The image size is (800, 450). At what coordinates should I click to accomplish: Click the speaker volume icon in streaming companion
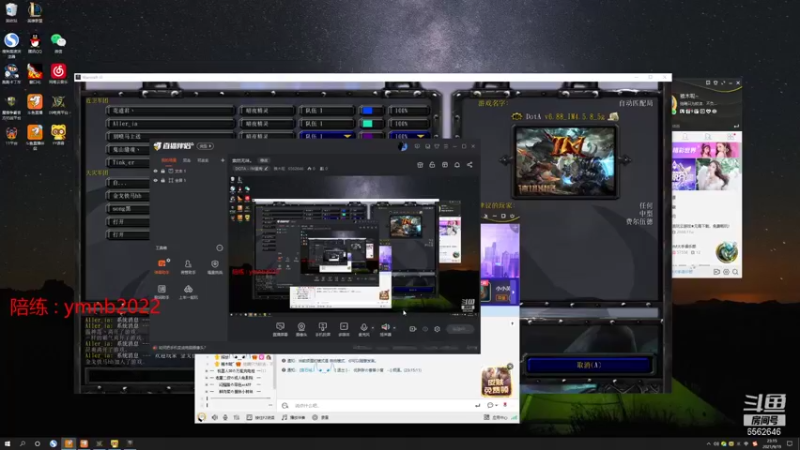(x=385, y=327)
